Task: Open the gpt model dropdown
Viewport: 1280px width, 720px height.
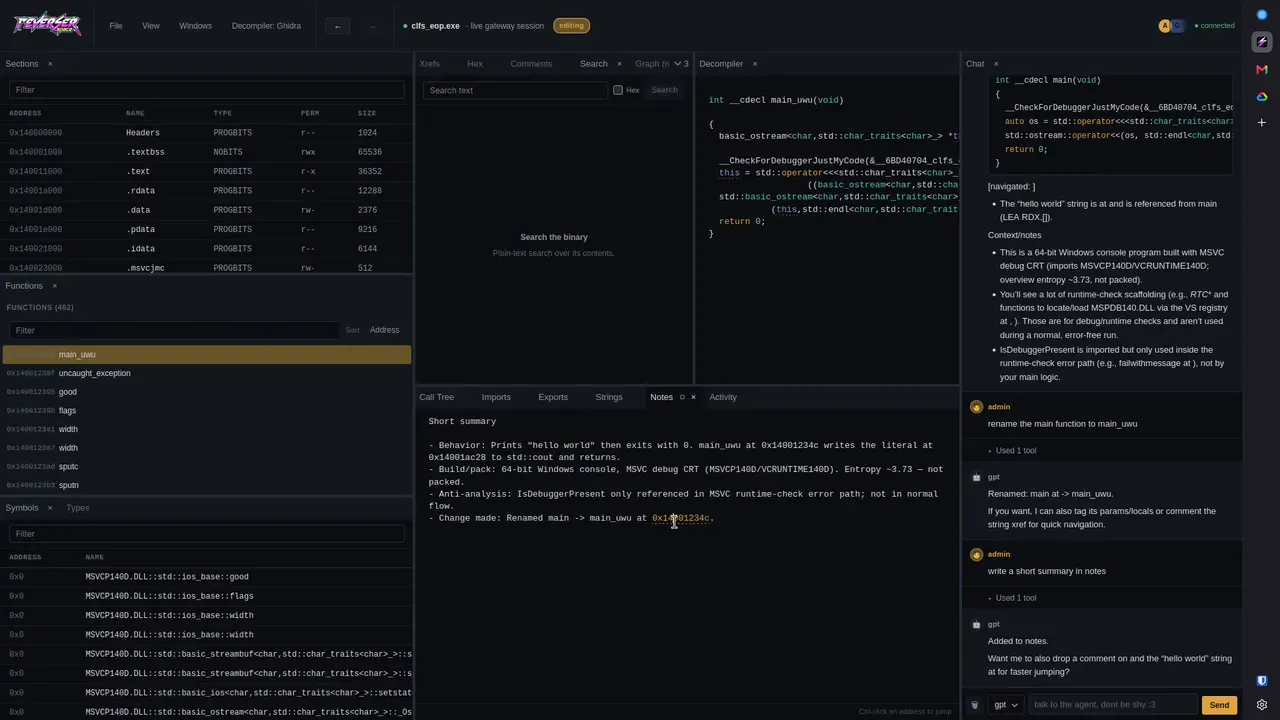Action: 1006,705
